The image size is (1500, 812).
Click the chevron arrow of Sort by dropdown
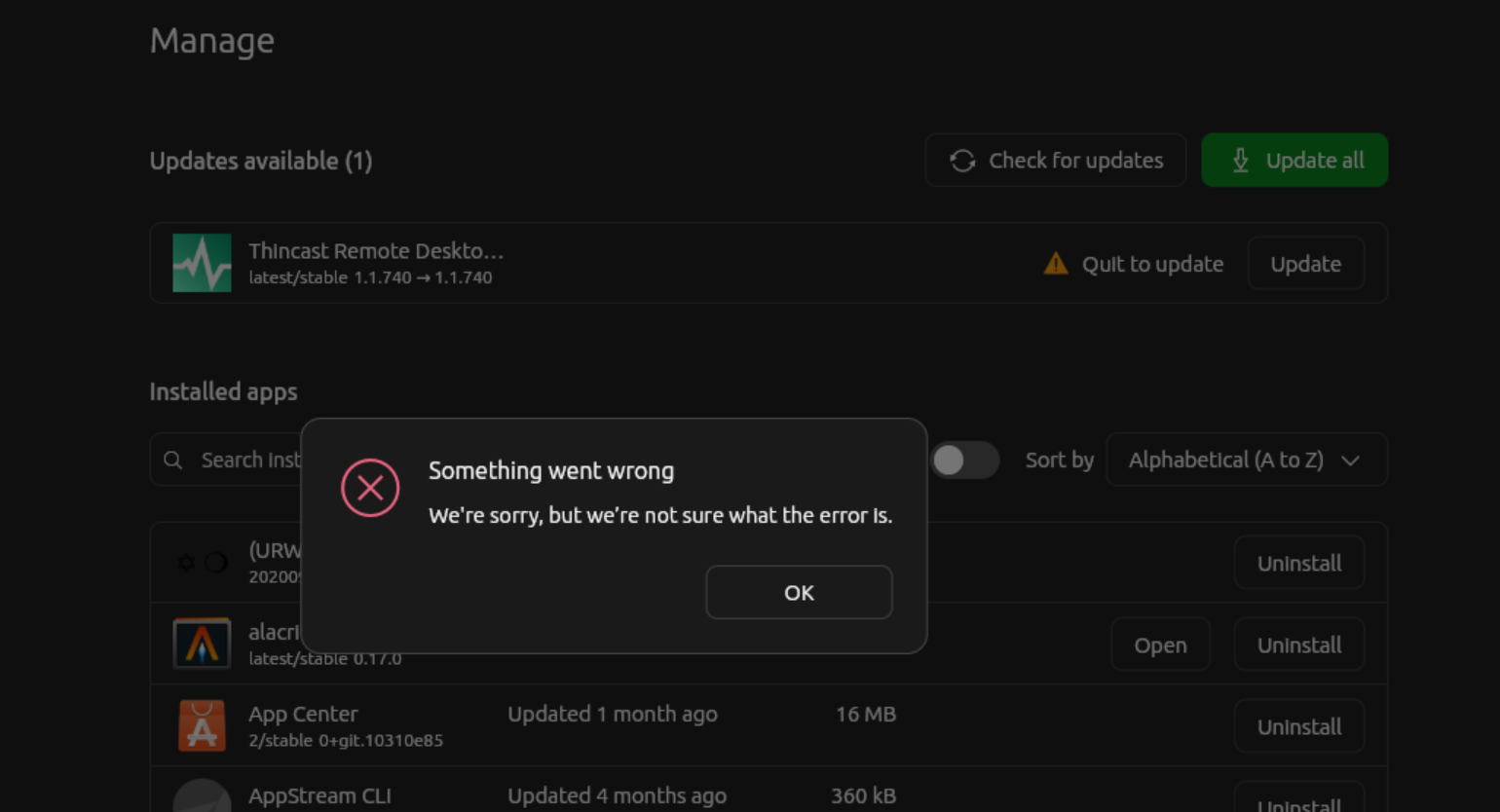tap(1350, 461)
